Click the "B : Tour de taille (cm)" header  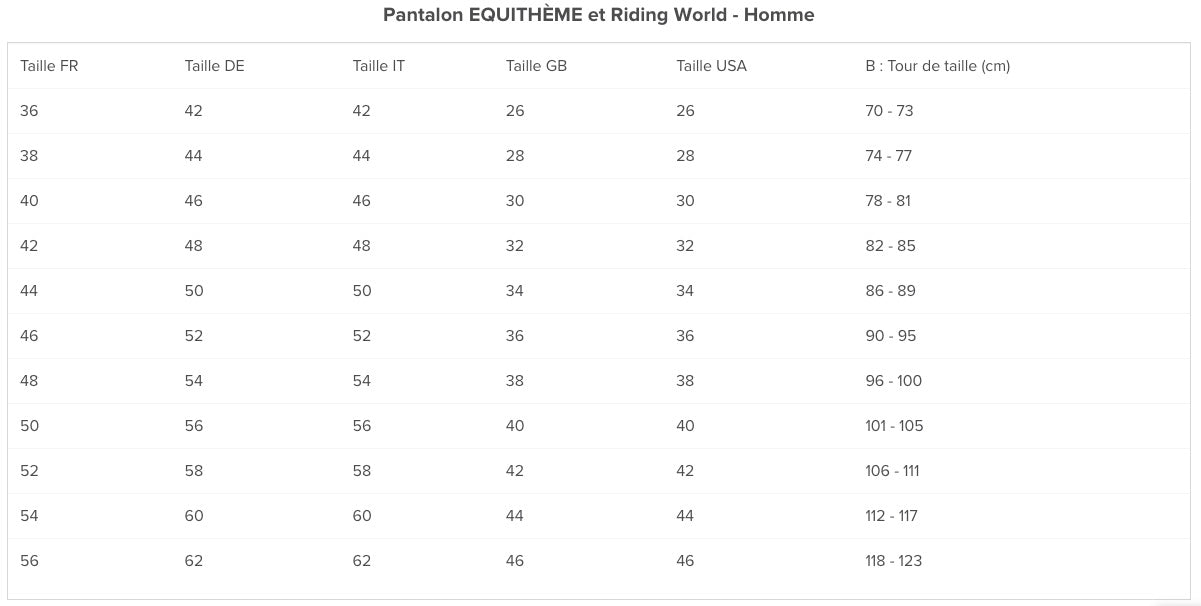point(937,66)
